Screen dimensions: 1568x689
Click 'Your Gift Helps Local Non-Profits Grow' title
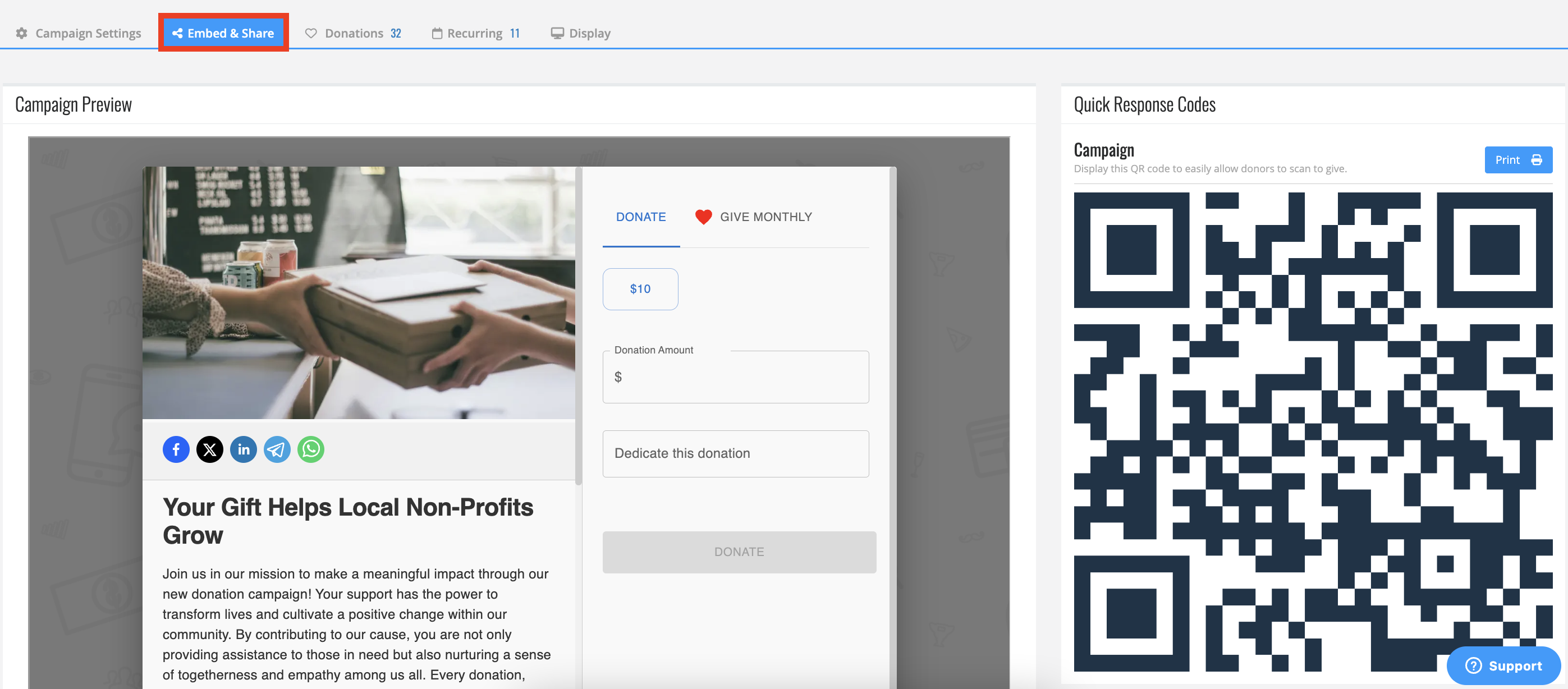(347, 521)
